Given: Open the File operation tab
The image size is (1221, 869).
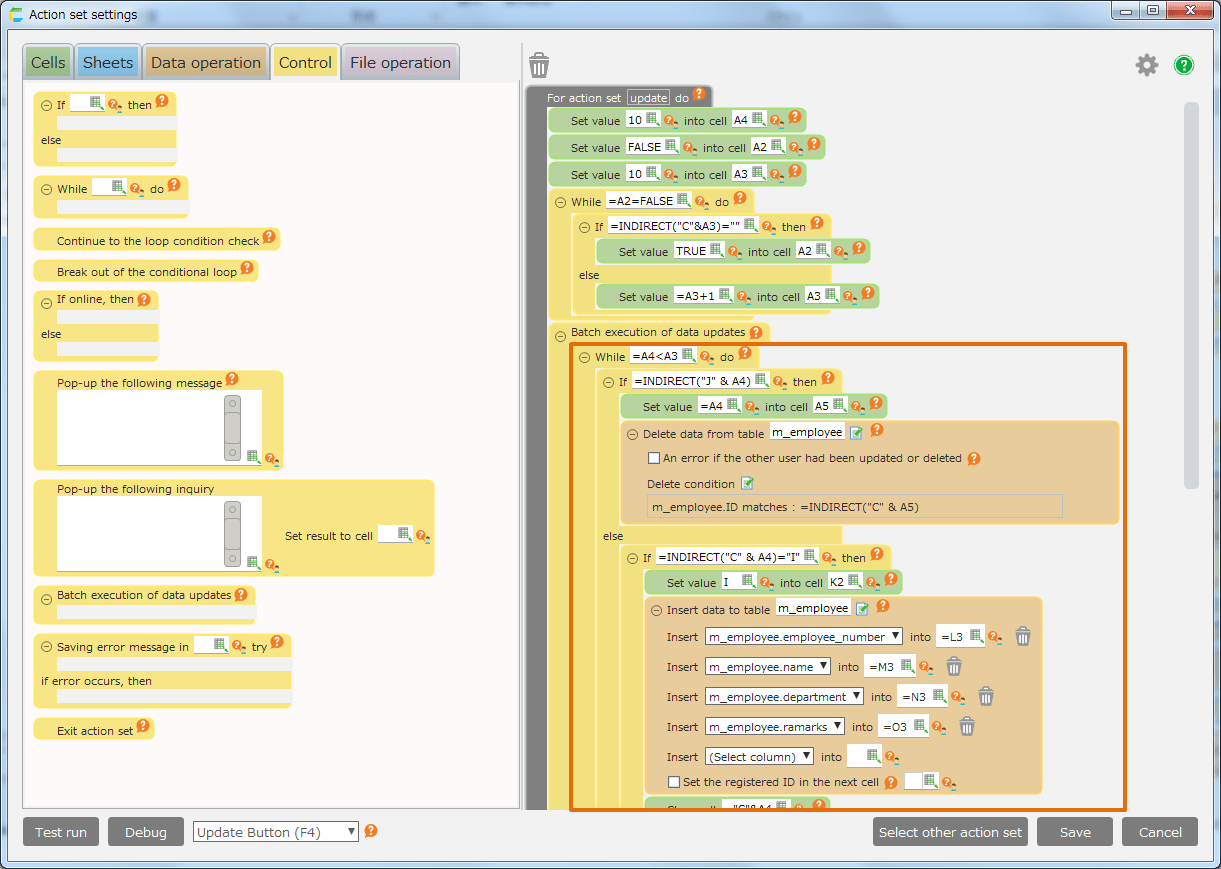Looking at the screenshot, I should [400, 62].
